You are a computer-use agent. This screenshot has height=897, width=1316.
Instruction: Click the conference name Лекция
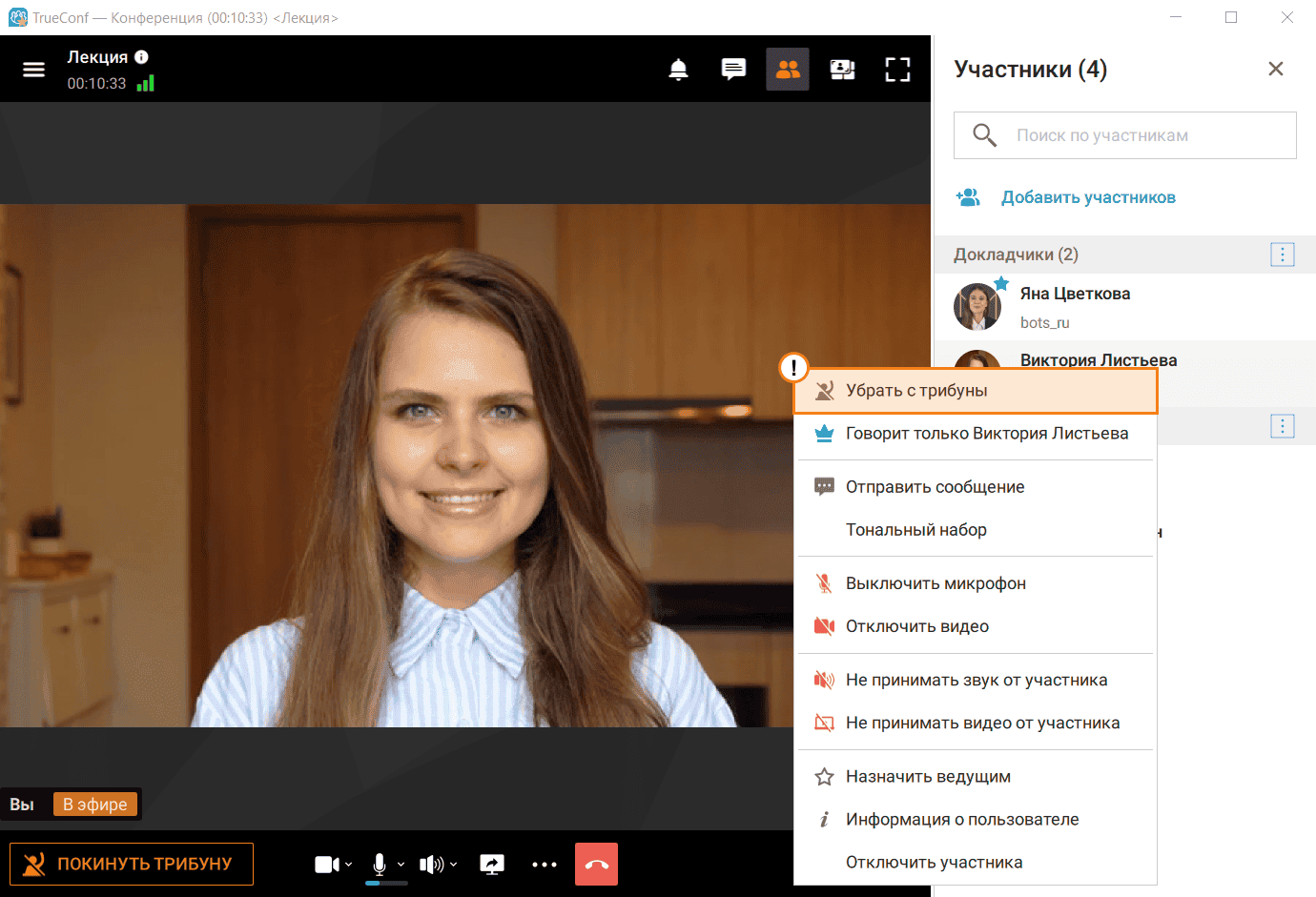(97, 57)
